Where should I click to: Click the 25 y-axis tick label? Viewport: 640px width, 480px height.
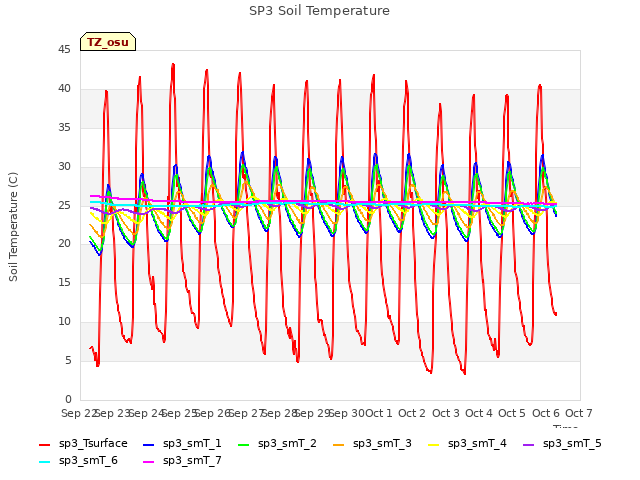point(64,205)
